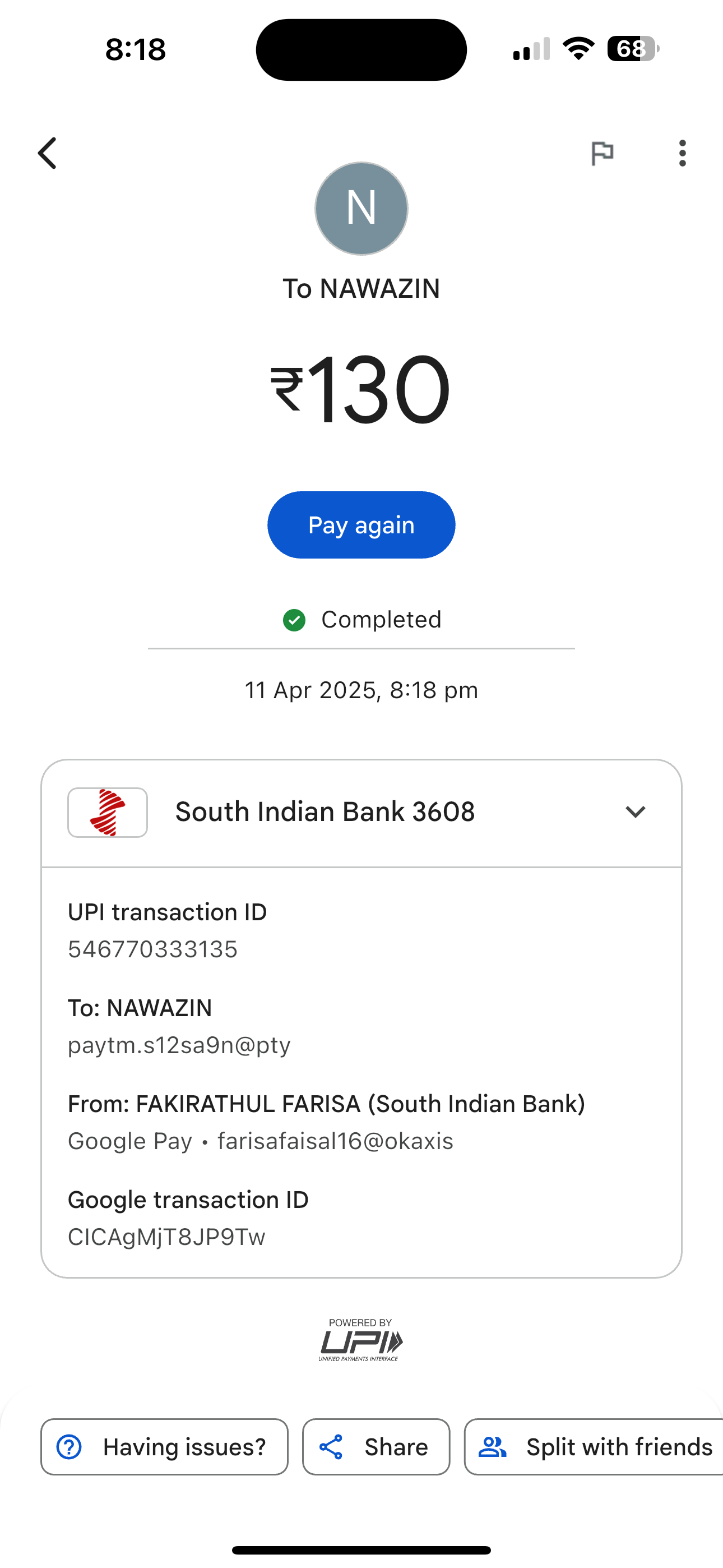Tap the people icon for splitting
Viewport: 723px width, 1568px height.
[492, 1447]
